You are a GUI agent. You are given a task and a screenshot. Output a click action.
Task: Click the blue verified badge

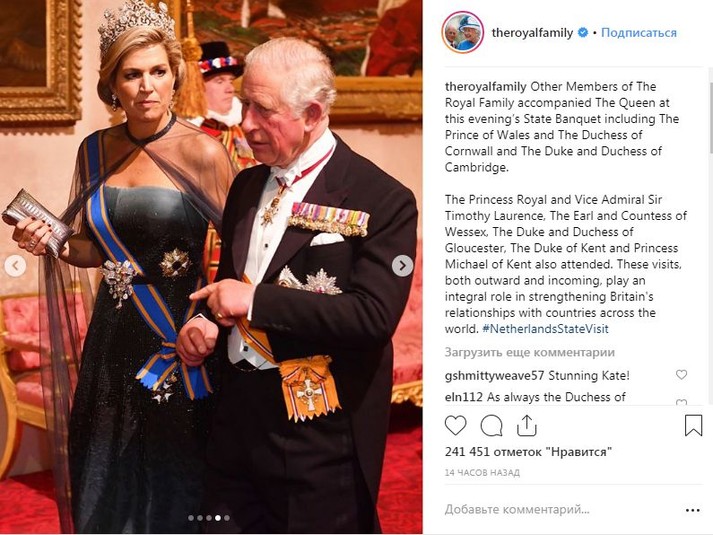click(582, 33)
